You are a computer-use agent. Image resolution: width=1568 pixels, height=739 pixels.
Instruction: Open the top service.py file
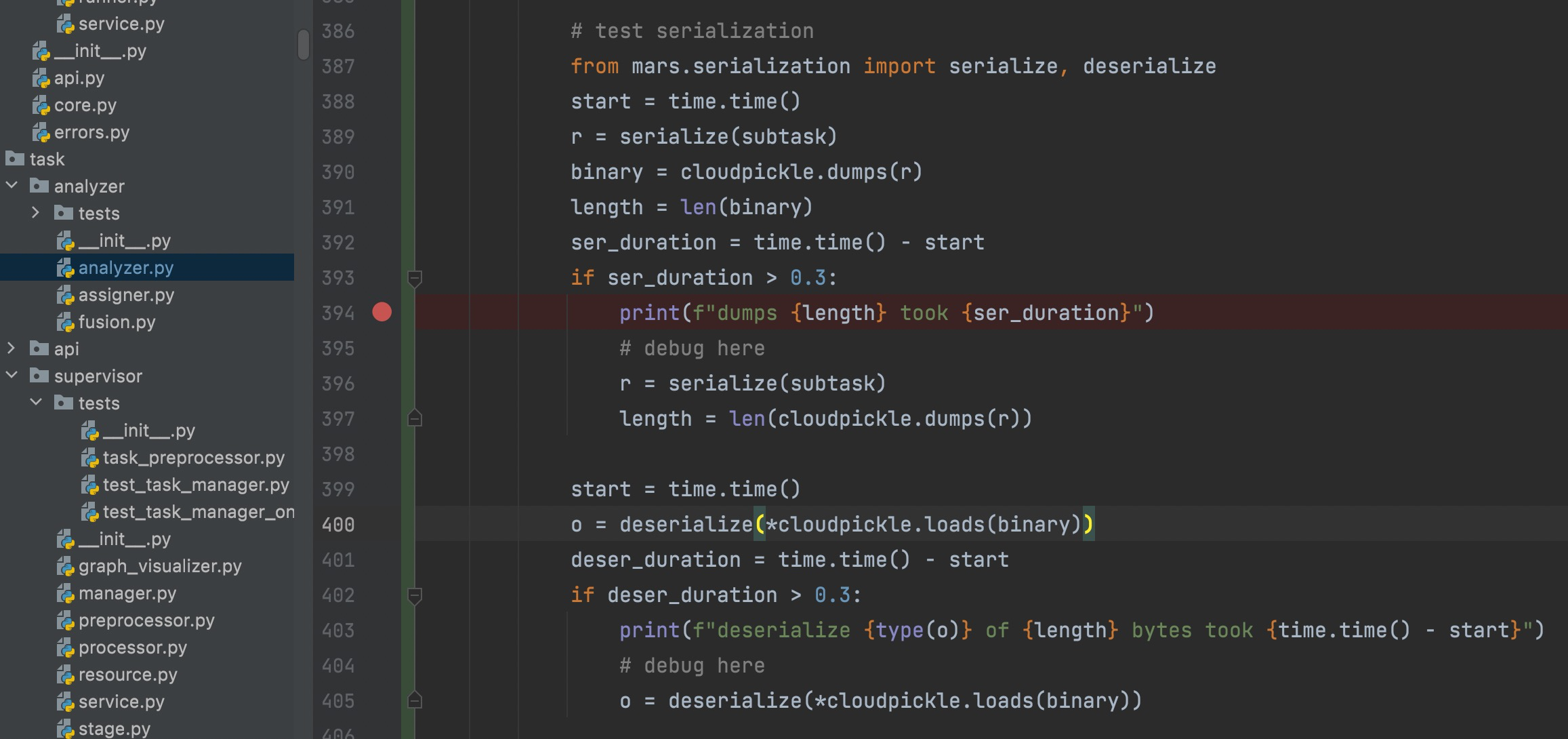tap(121, 24)
